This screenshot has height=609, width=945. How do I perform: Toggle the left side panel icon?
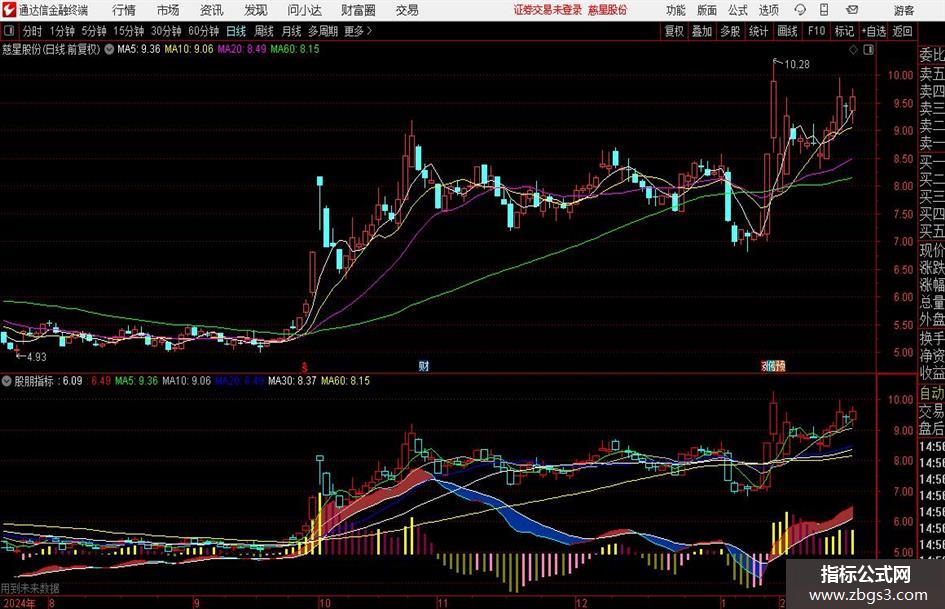9,30
